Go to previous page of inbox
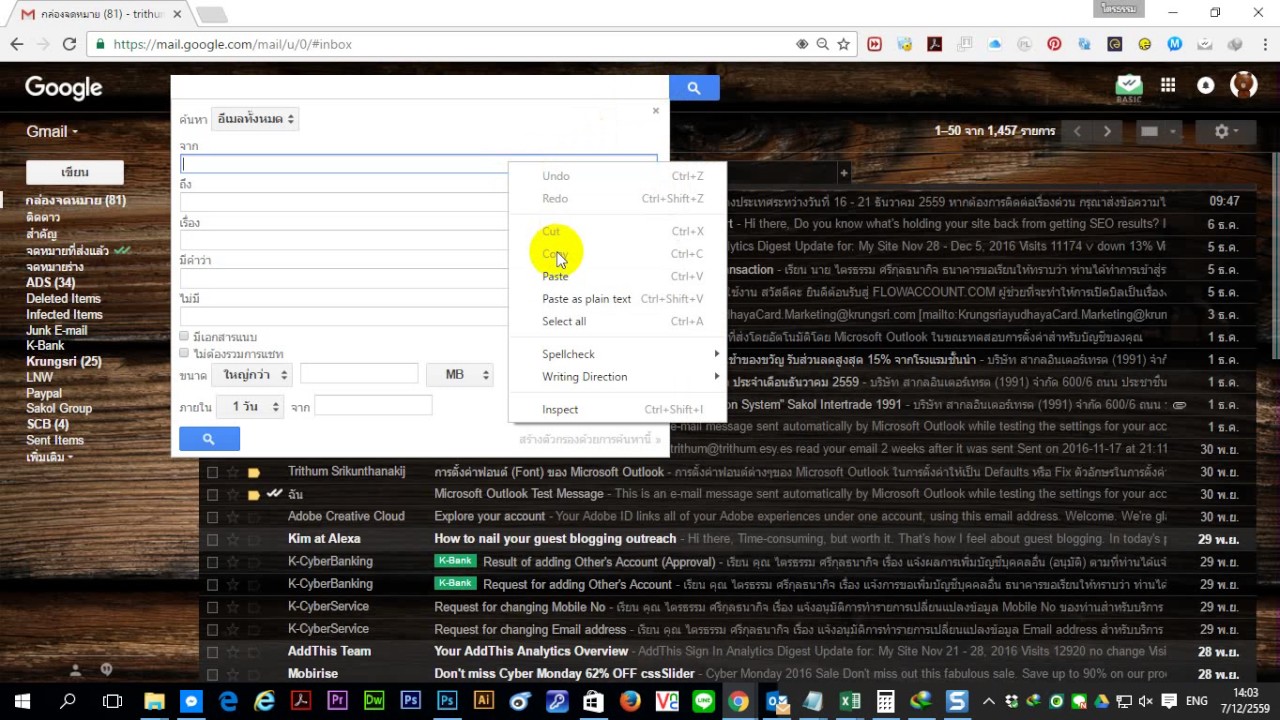1280x720 pixels. pos(1077,131)
